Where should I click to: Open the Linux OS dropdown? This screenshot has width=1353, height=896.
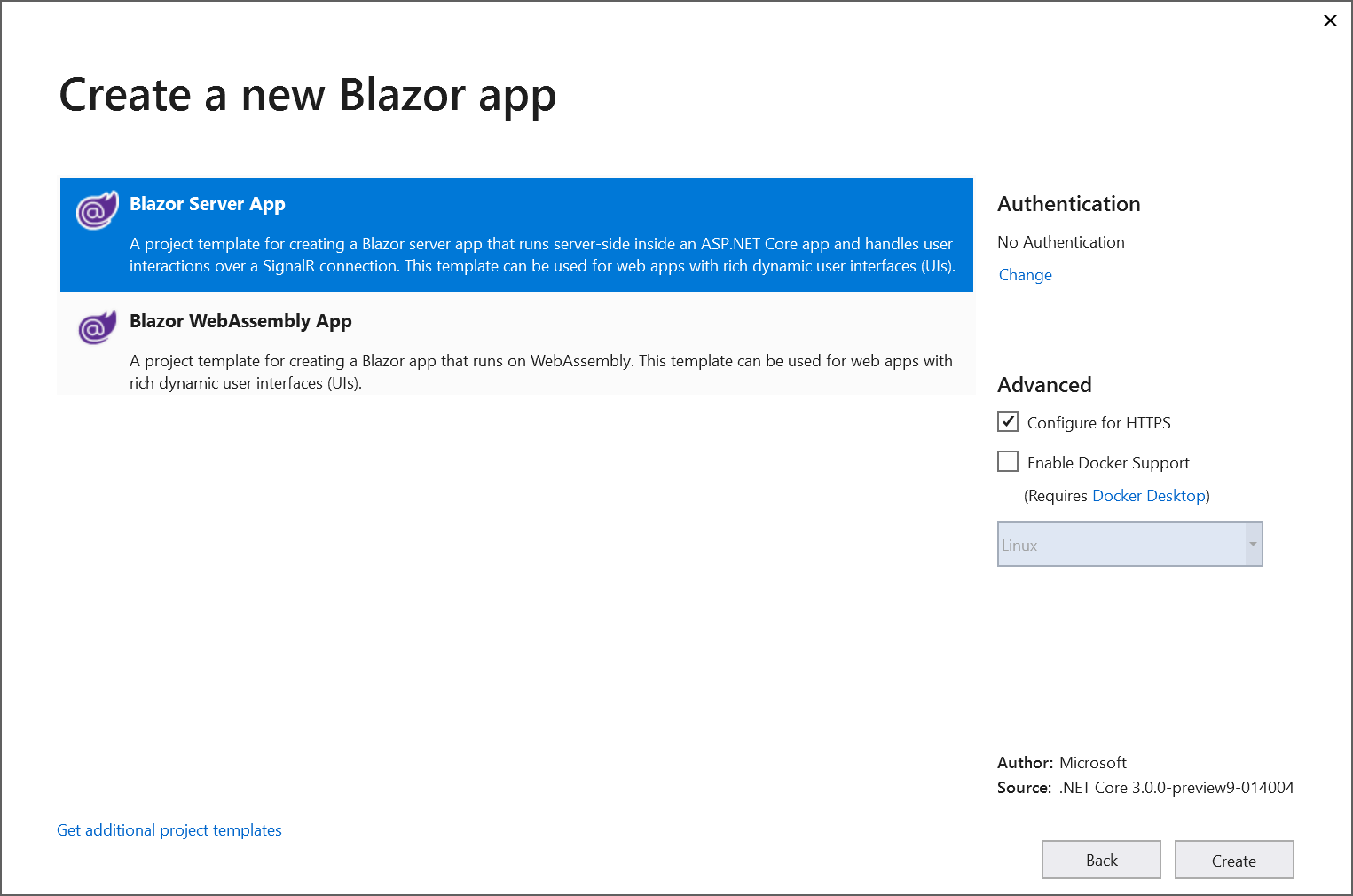pyautogui.click(x=1121, y=545)
